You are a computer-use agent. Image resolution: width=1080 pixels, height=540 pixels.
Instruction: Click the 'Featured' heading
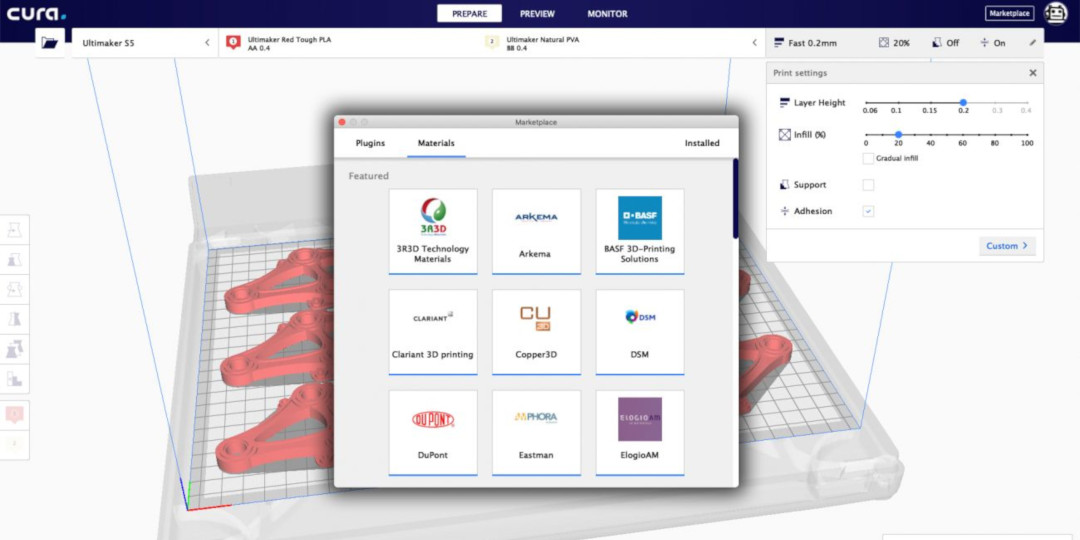pos(368,176)
